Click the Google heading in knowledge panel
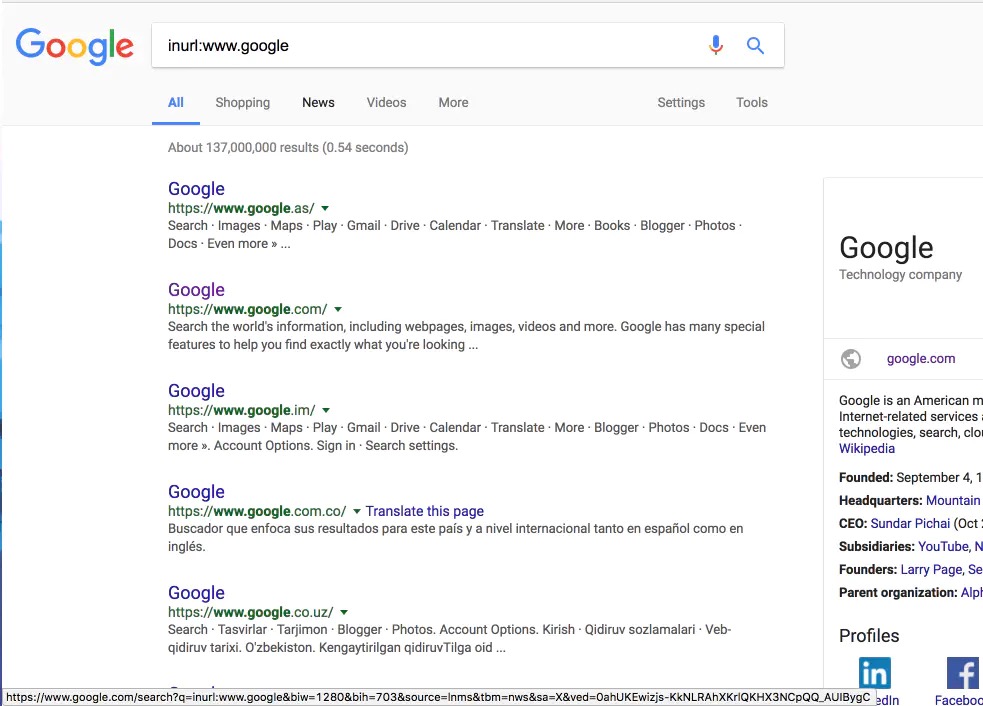 tap(886, 248)
